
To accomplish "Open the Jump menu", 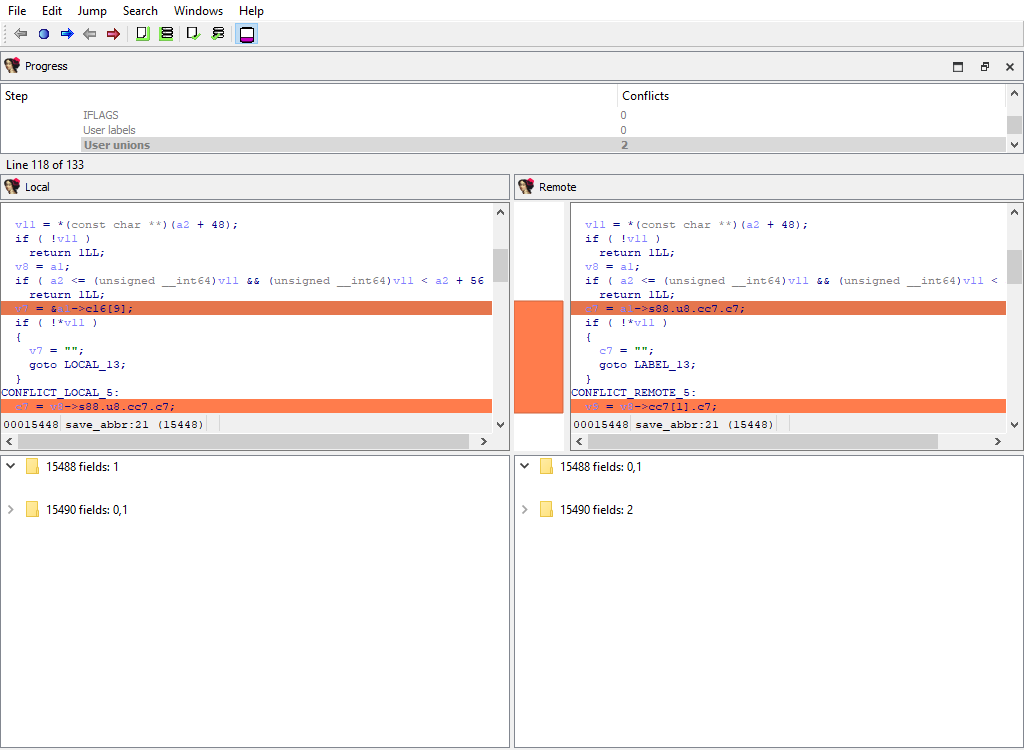I will click(92, 11).
